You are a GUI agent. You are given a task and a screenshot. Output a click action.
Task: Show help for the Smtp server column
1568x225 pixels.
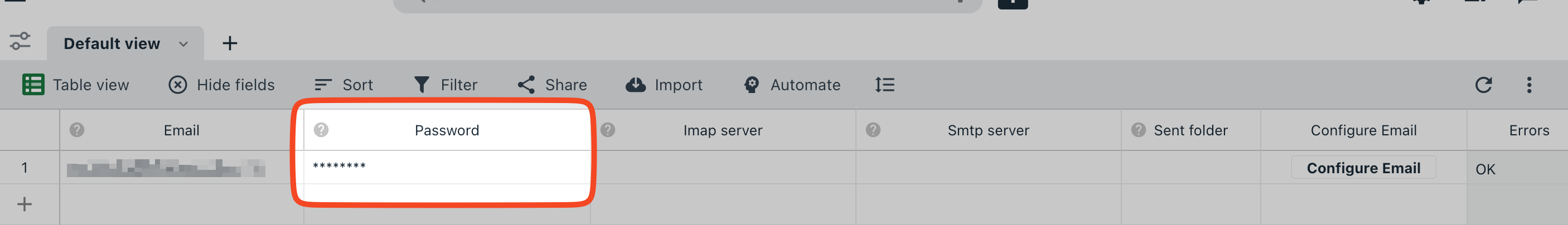click(873, 130)
